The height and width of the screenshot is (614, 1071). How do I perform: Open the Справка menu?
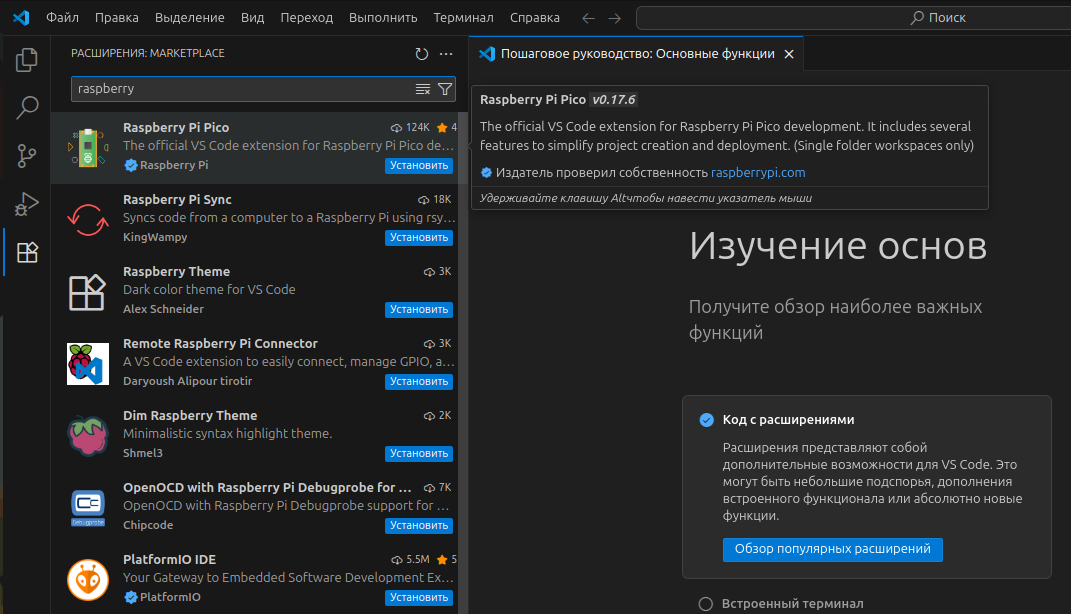[x=535, y=18]
